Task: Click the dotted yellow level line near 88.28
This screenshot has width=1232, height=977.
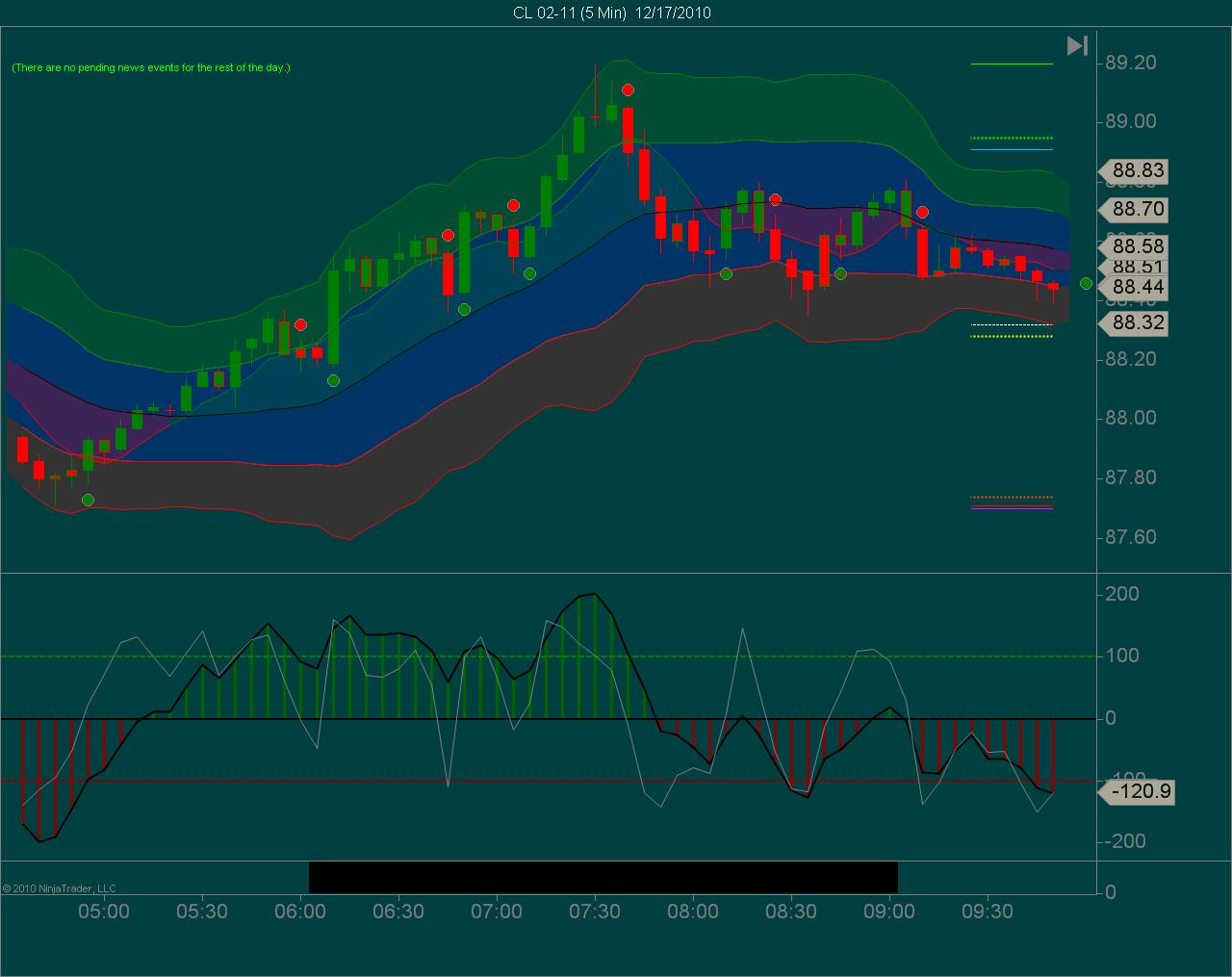Action: [x=1012, y=336]
